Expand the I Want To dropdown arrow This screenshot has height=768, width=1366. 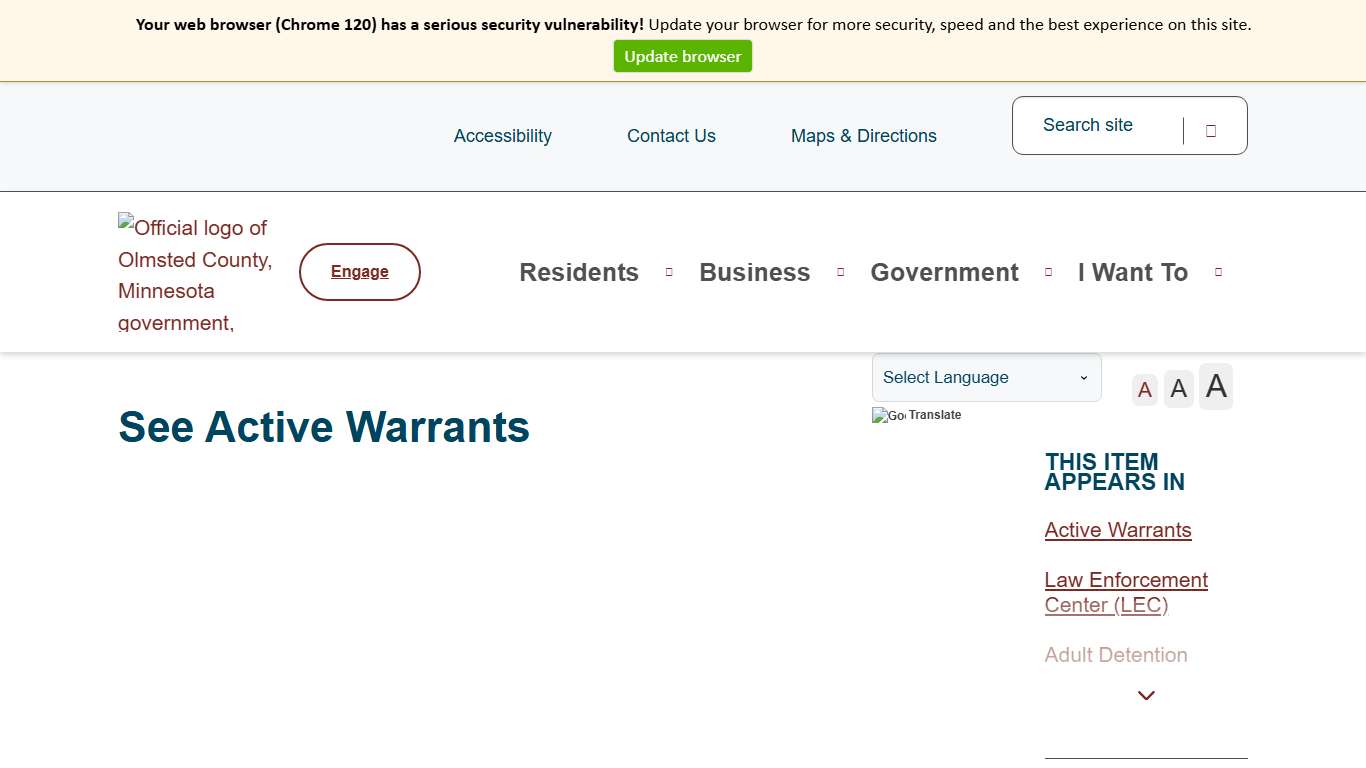tap(1218, 271)
